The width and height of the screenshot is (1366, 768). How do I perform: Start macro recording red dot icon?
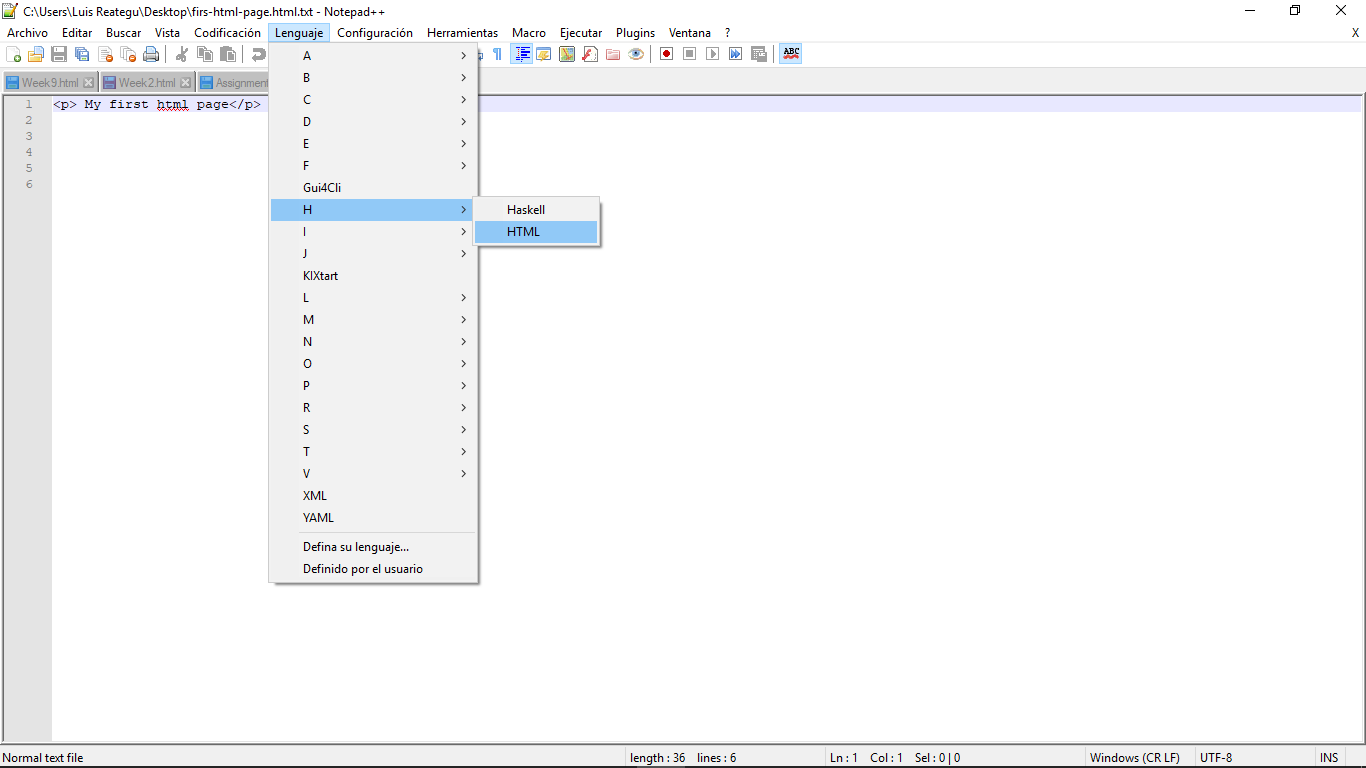click(666, 54)
